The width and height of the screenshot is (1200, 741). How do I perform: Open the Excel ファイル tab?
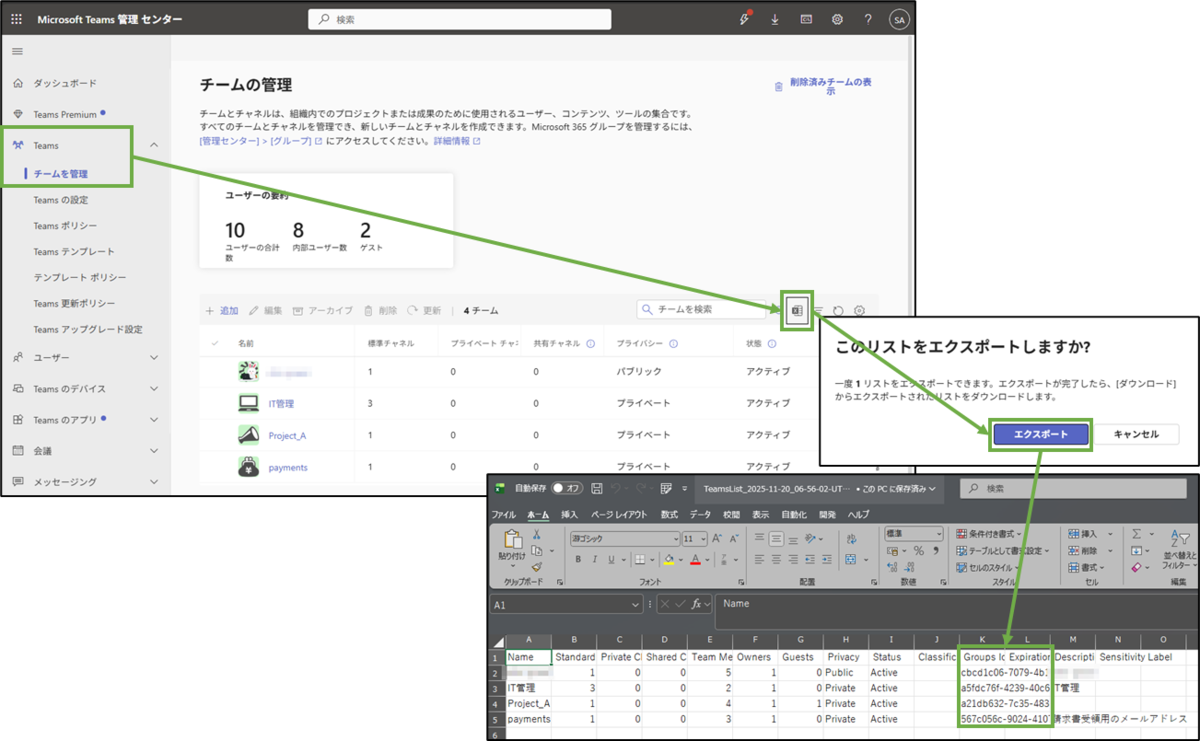[503, 514]
